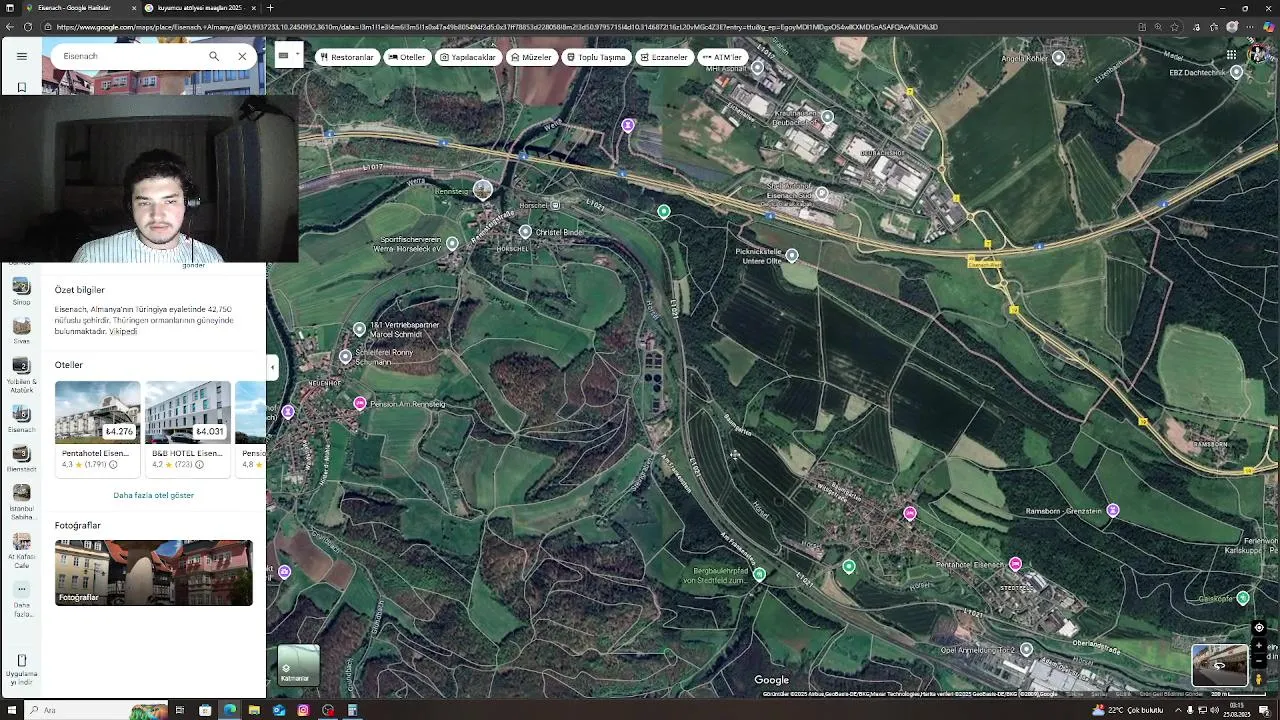The image size is (1280, 720).
Task: Clear the Eisenach search text
Action: tap(242, 56)
